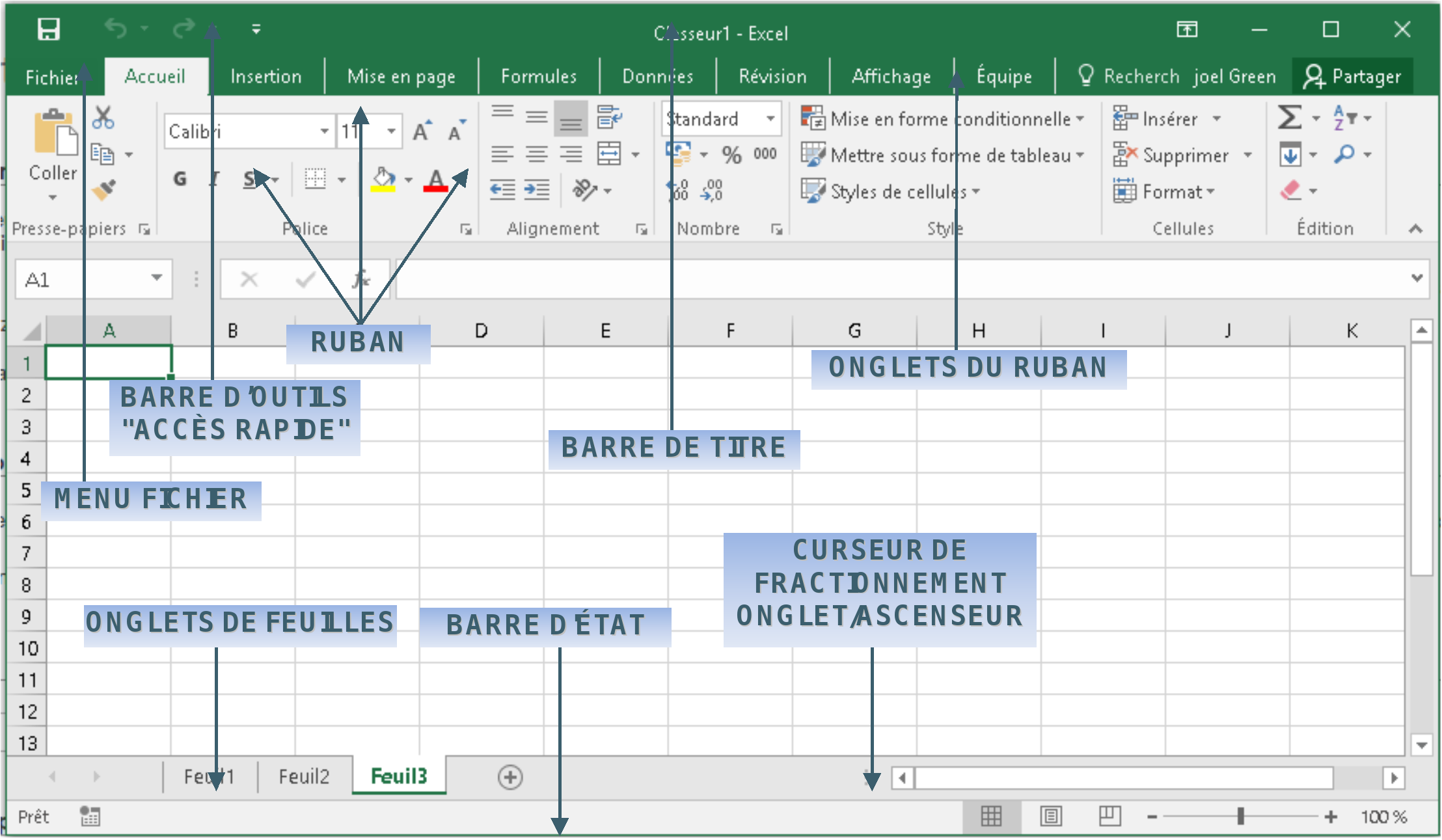Click the Copy icon
This screenshot has height=840, width=1442.
(102, 154)
